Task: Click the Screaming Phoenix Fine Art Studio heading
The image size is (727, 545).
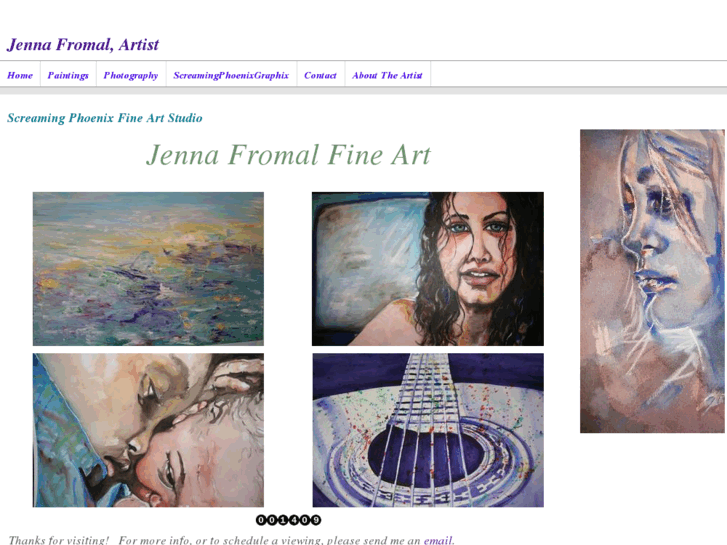Action: pyautogui.click(x=105, y=118)
